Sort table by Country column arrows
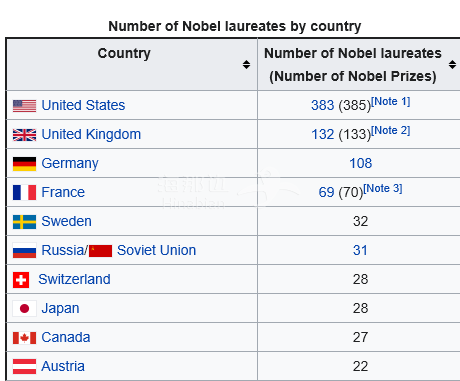 [x=246, y=64]
